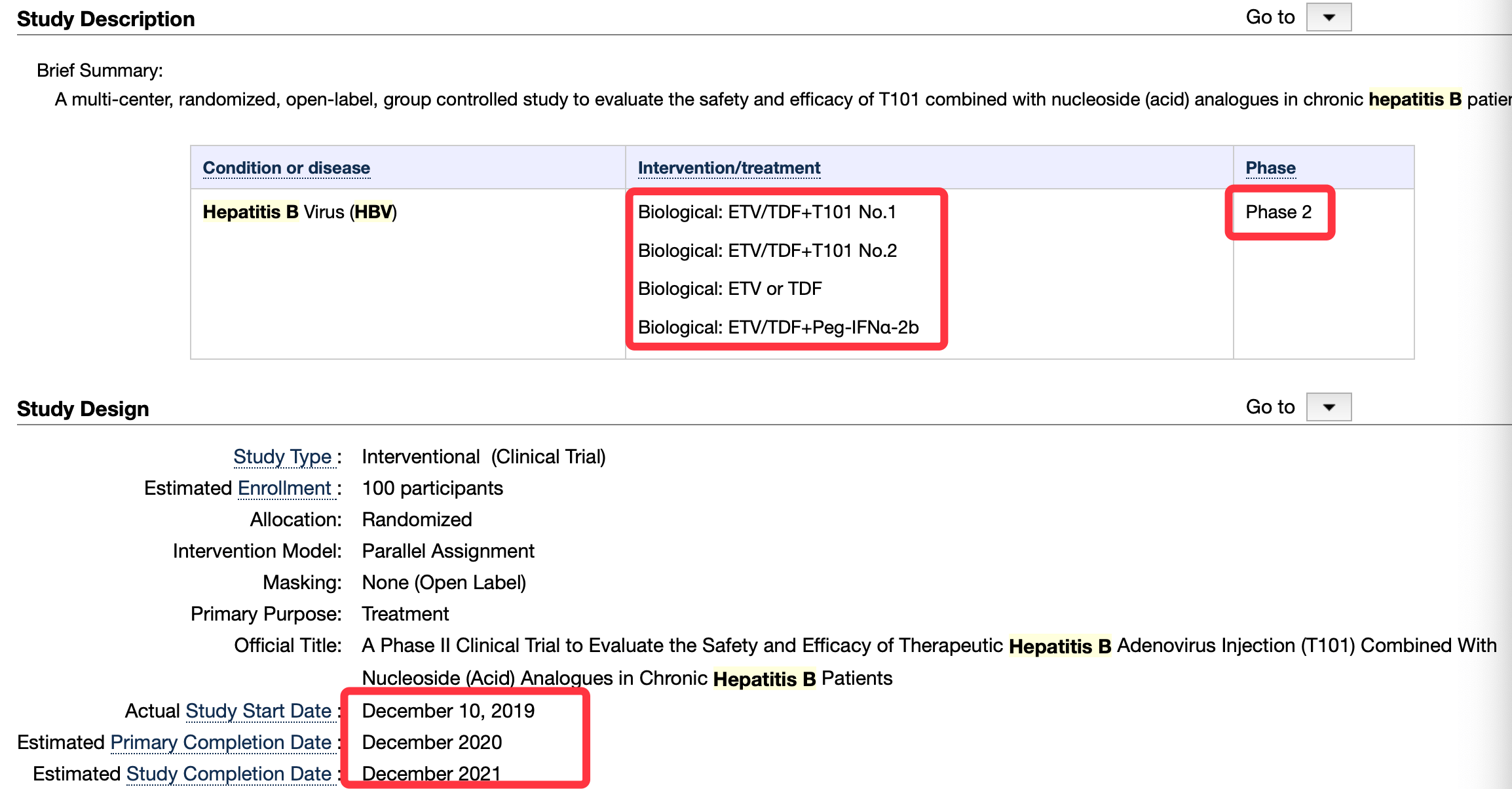
Task: Select 'Interventional (Clinical Trial)' study type value
Action: point(483,457)
